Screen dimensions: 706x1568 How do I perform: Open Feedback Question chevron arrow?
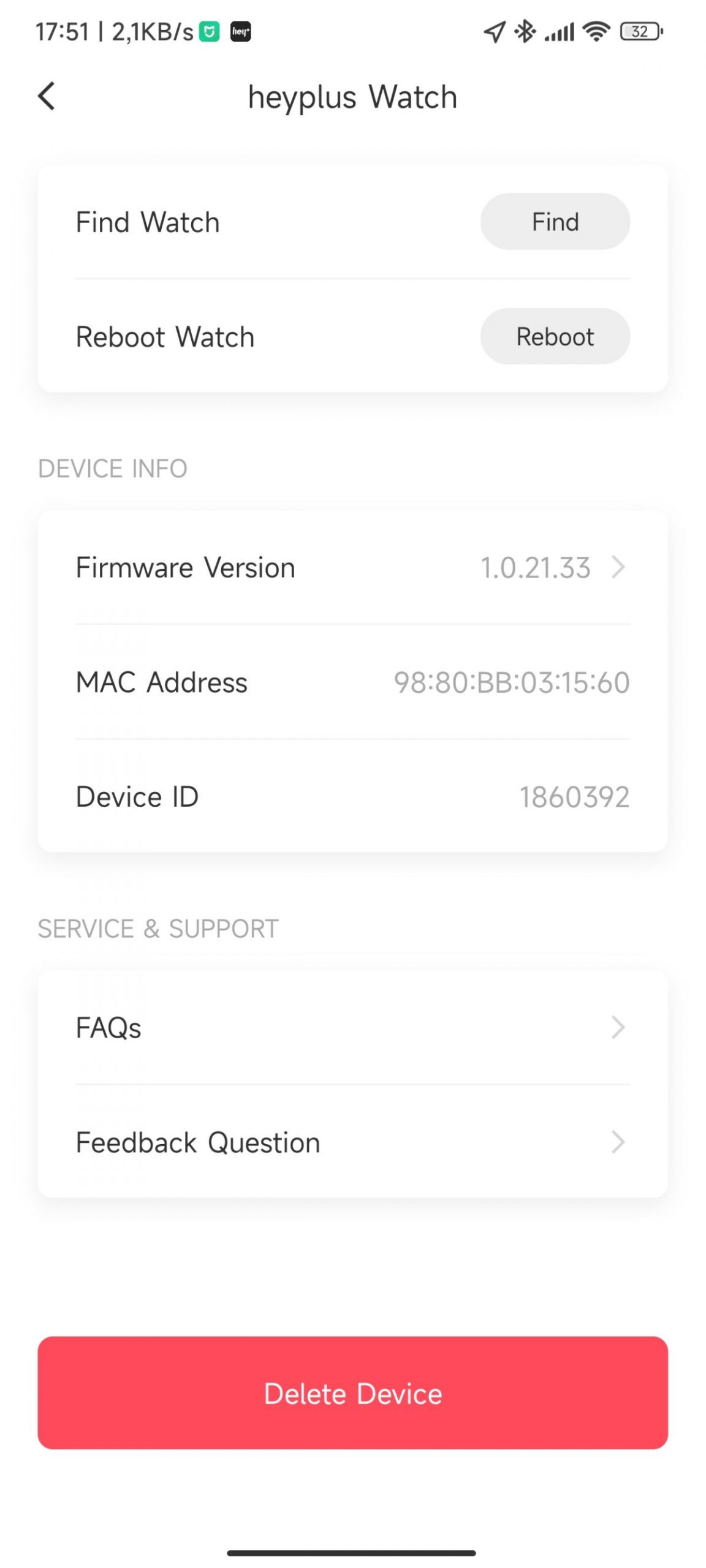(618, 1142)
